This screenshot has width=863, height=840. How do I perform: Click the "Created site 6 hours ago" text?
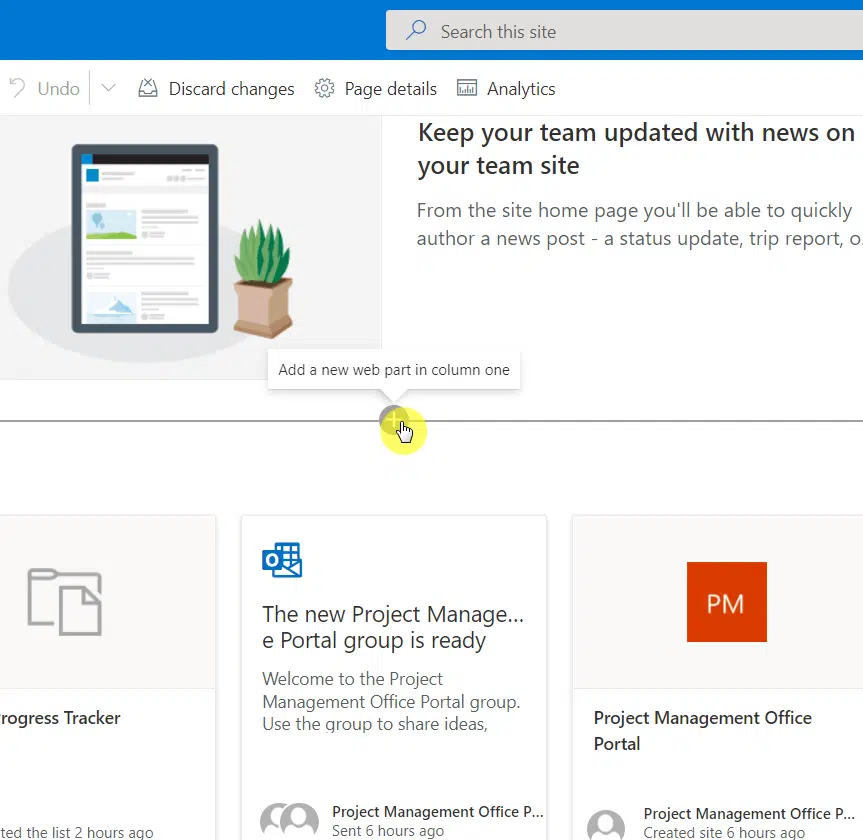[724, 832]
